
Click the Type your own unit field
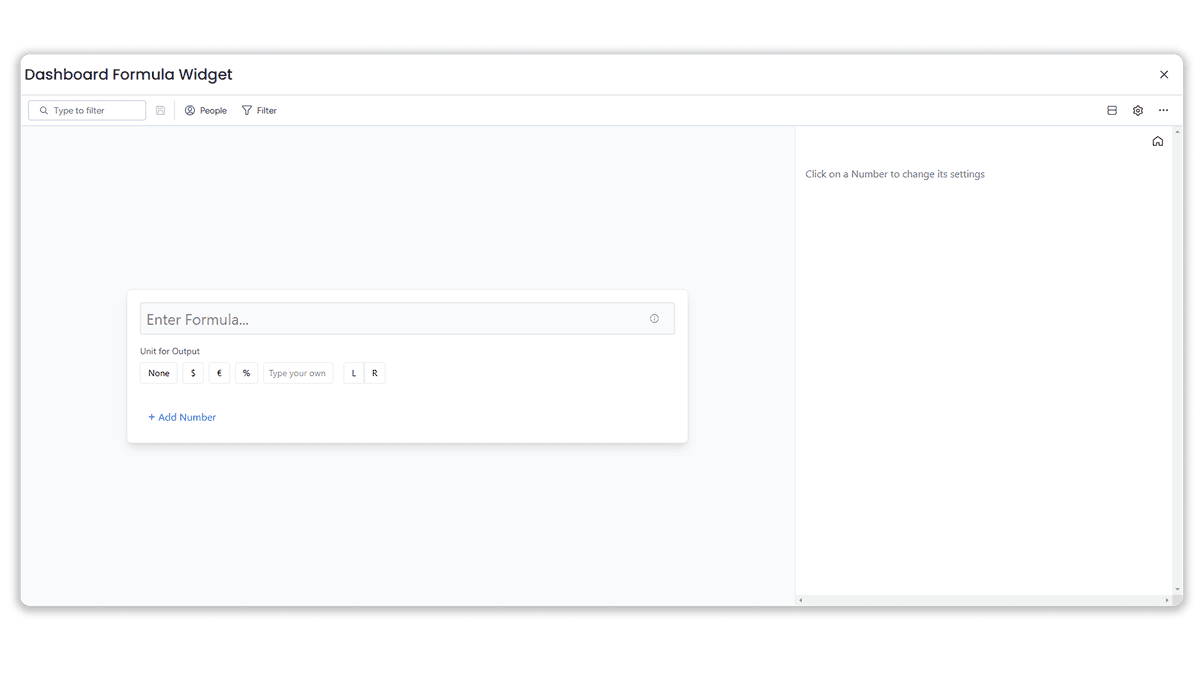click(298, 373)
